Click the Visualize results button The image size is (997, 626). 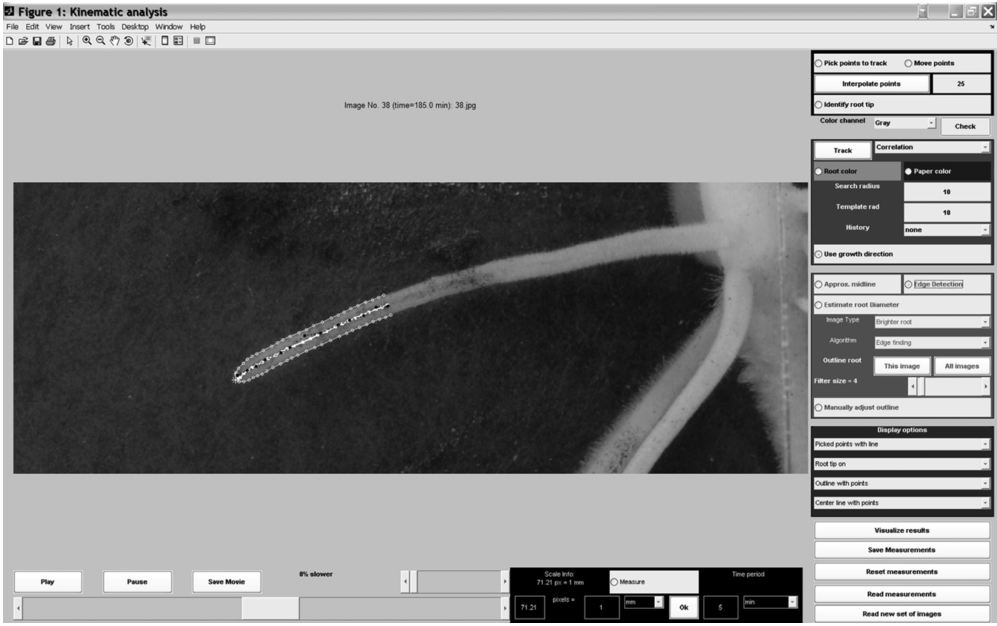(x=903, y=530)
